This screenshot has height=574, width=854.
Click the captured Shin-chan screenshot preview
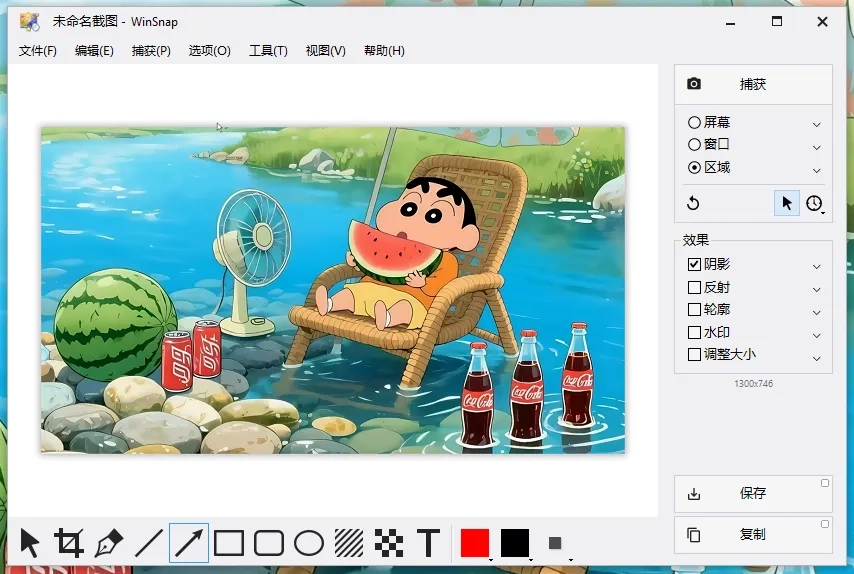point(333,290)
